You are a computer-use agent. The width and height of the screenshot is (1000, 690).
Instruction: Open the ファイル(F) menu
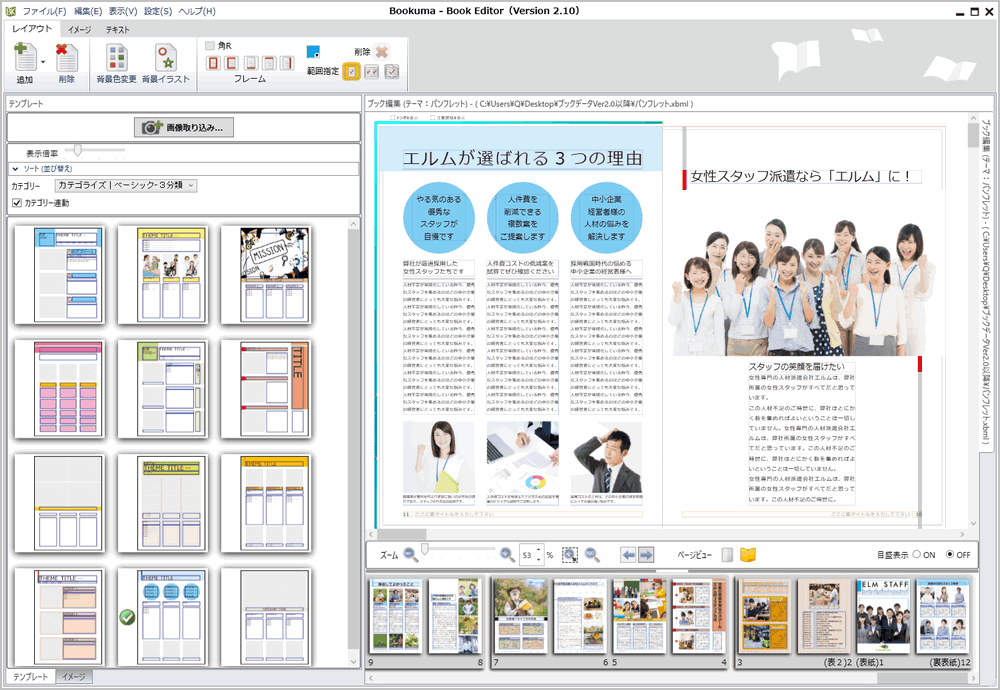(x=44, y=11)
